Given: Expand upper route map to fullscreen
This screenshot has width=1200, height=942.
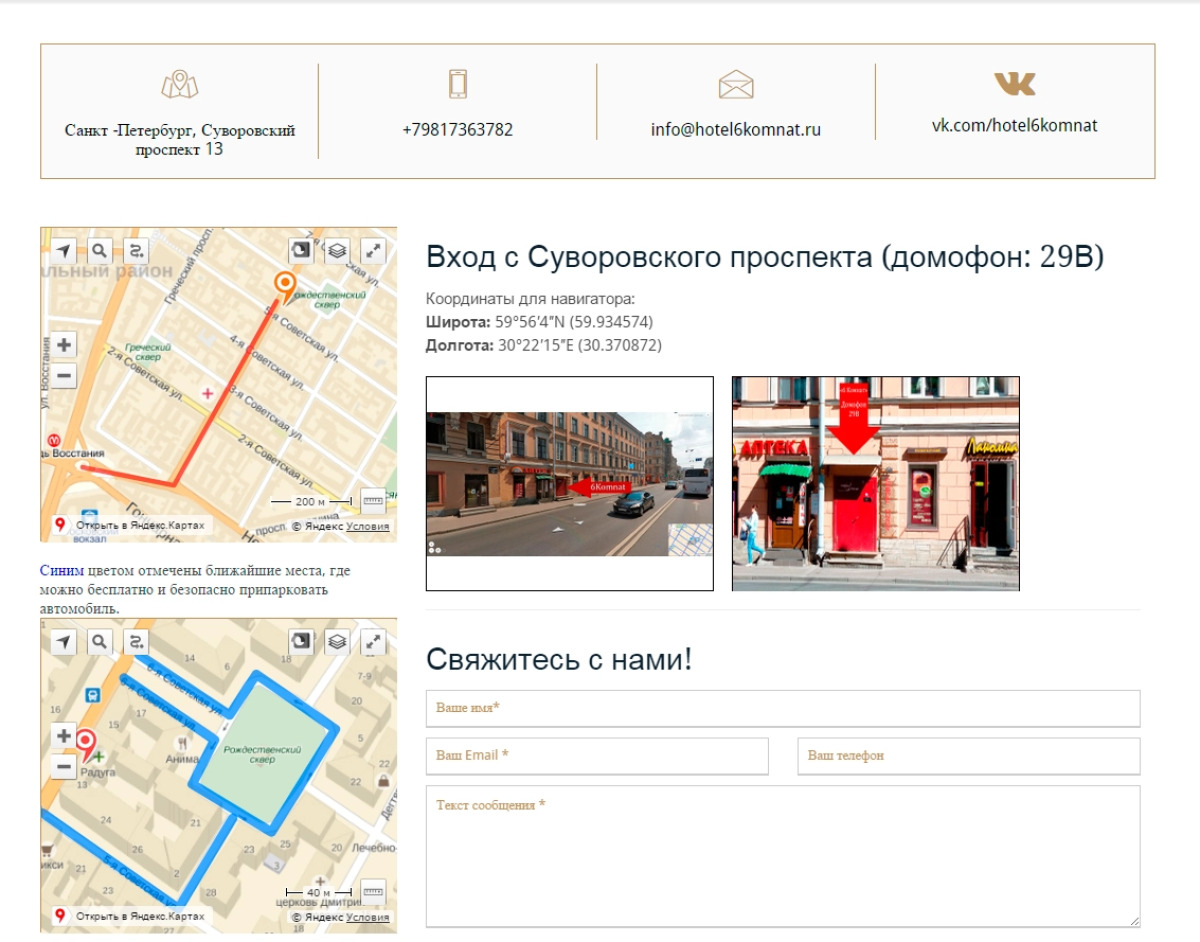Looking at the screenshot, I should click(373, 250).
